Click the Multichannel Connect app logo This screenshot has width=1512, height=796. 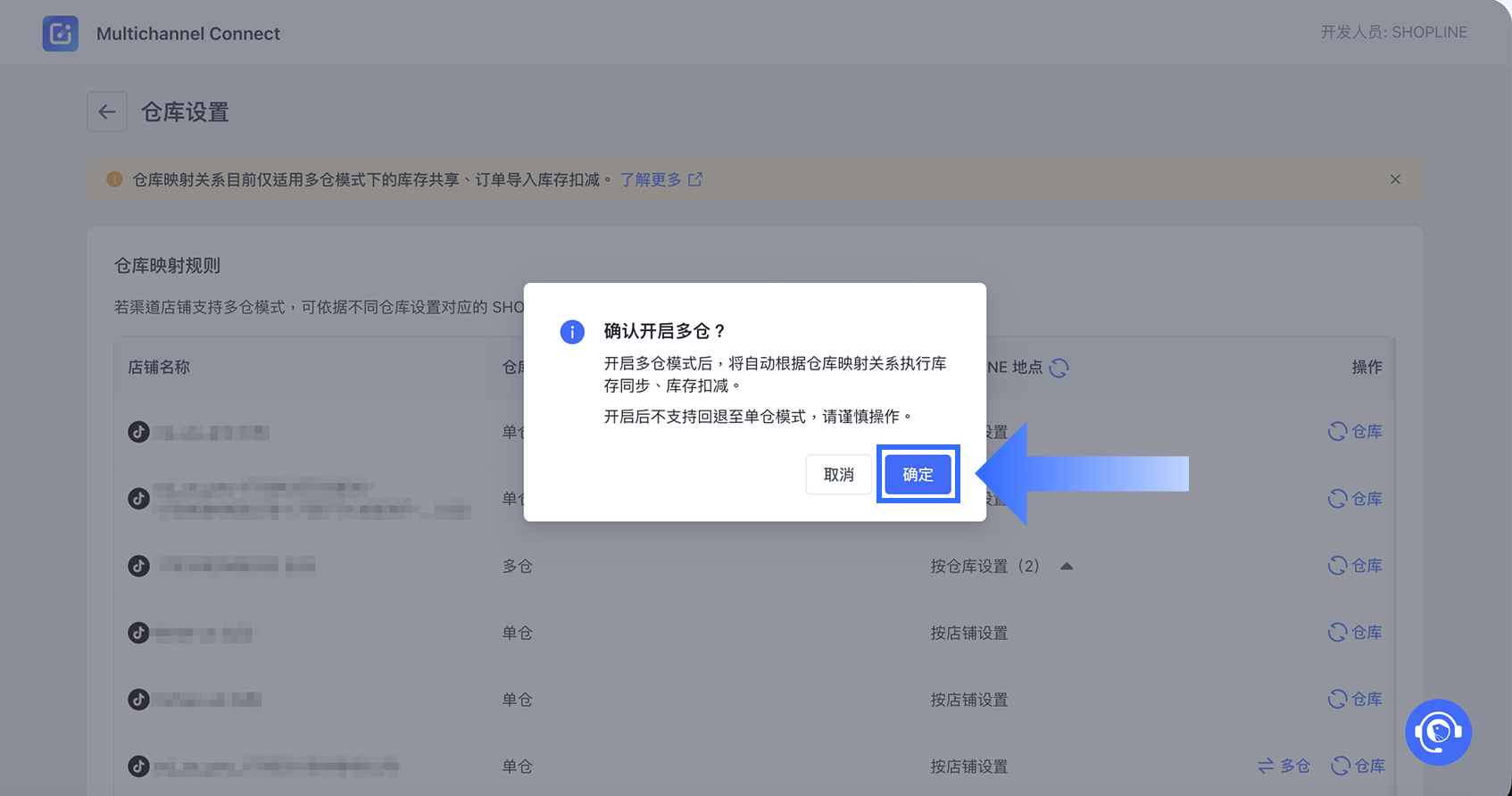61,34
